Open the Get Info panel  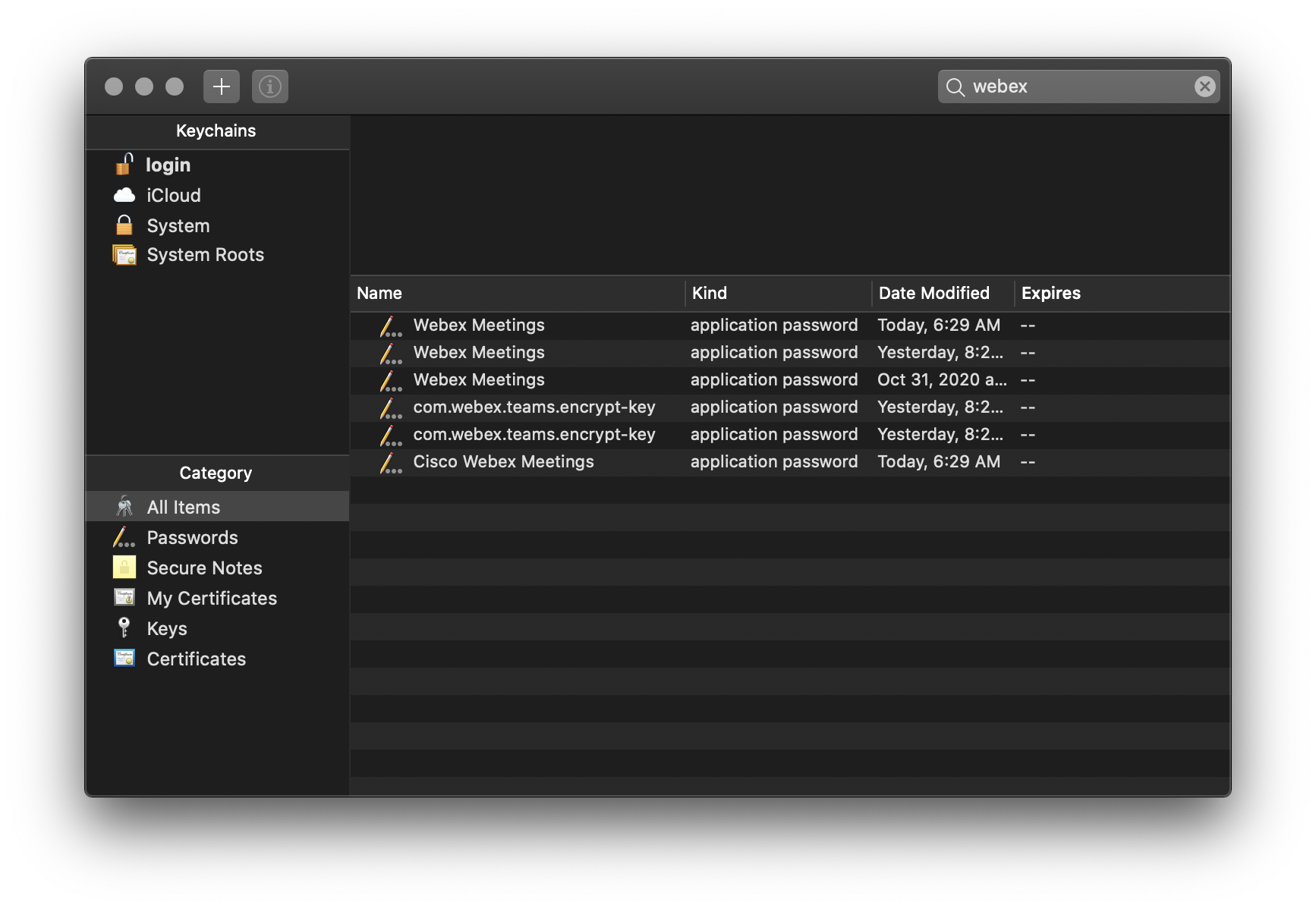point(270,86)
